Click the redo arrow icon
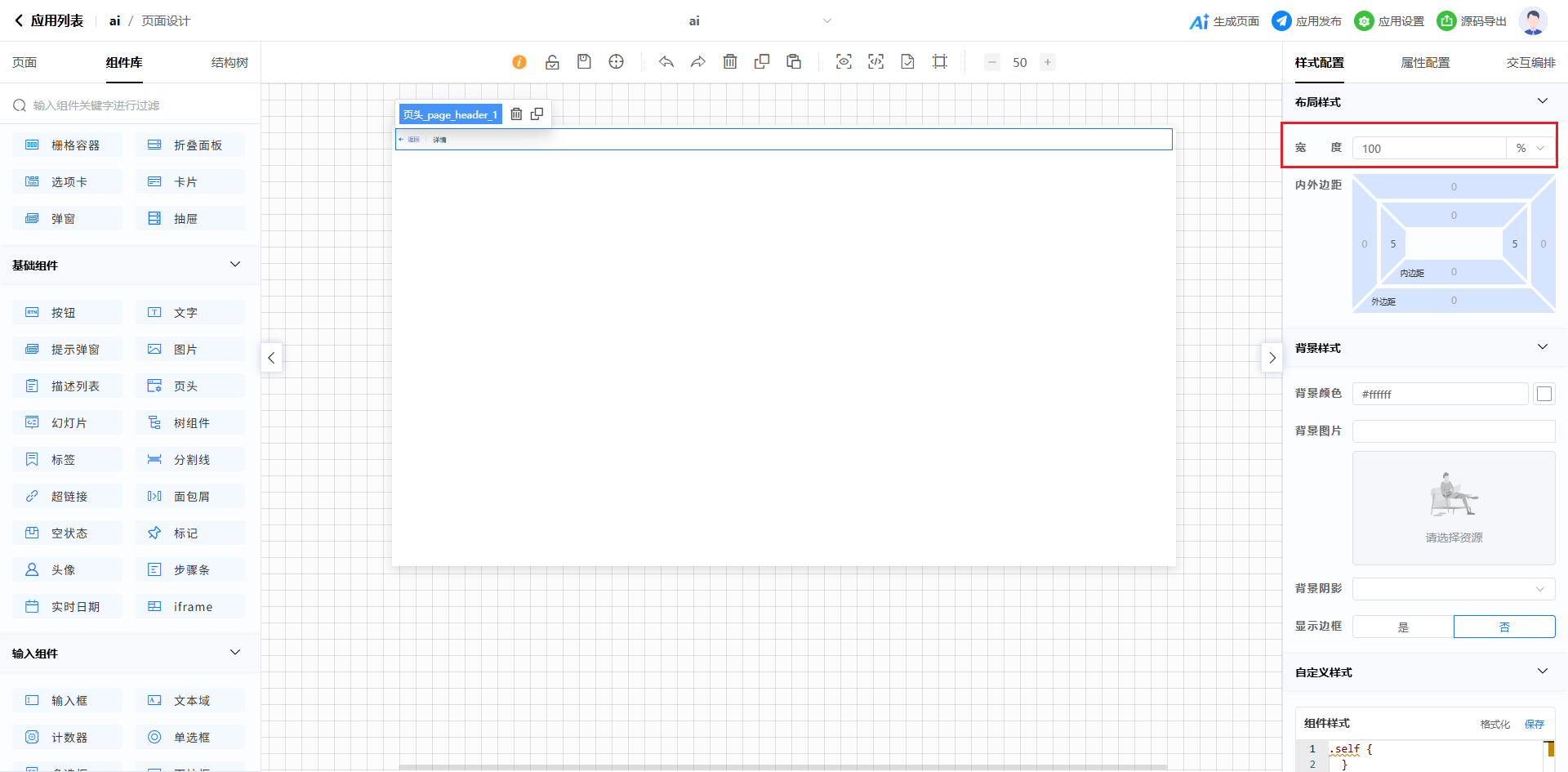Viewport: 1568px width, 772px height. 698,62
